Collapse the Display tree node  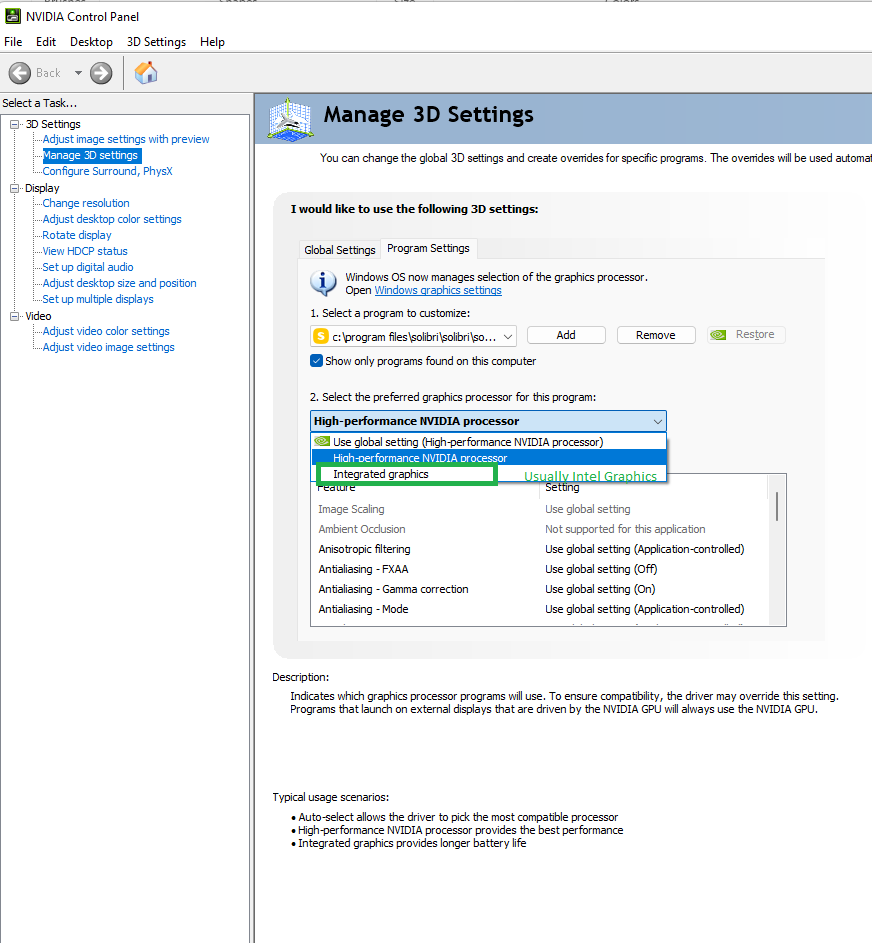(14, 188)
